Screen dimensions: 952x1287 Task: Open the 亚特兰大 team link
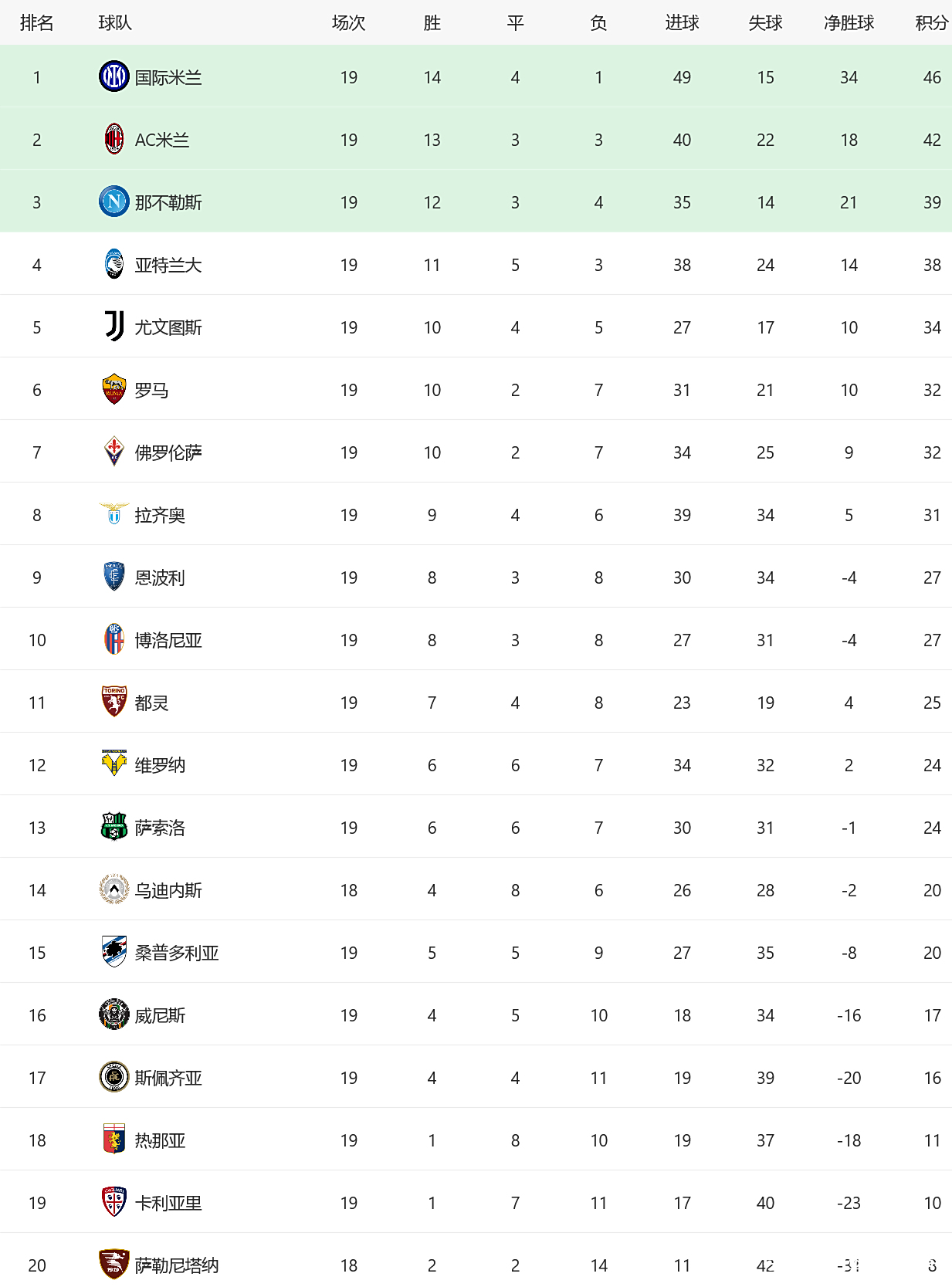click(168, 265)
